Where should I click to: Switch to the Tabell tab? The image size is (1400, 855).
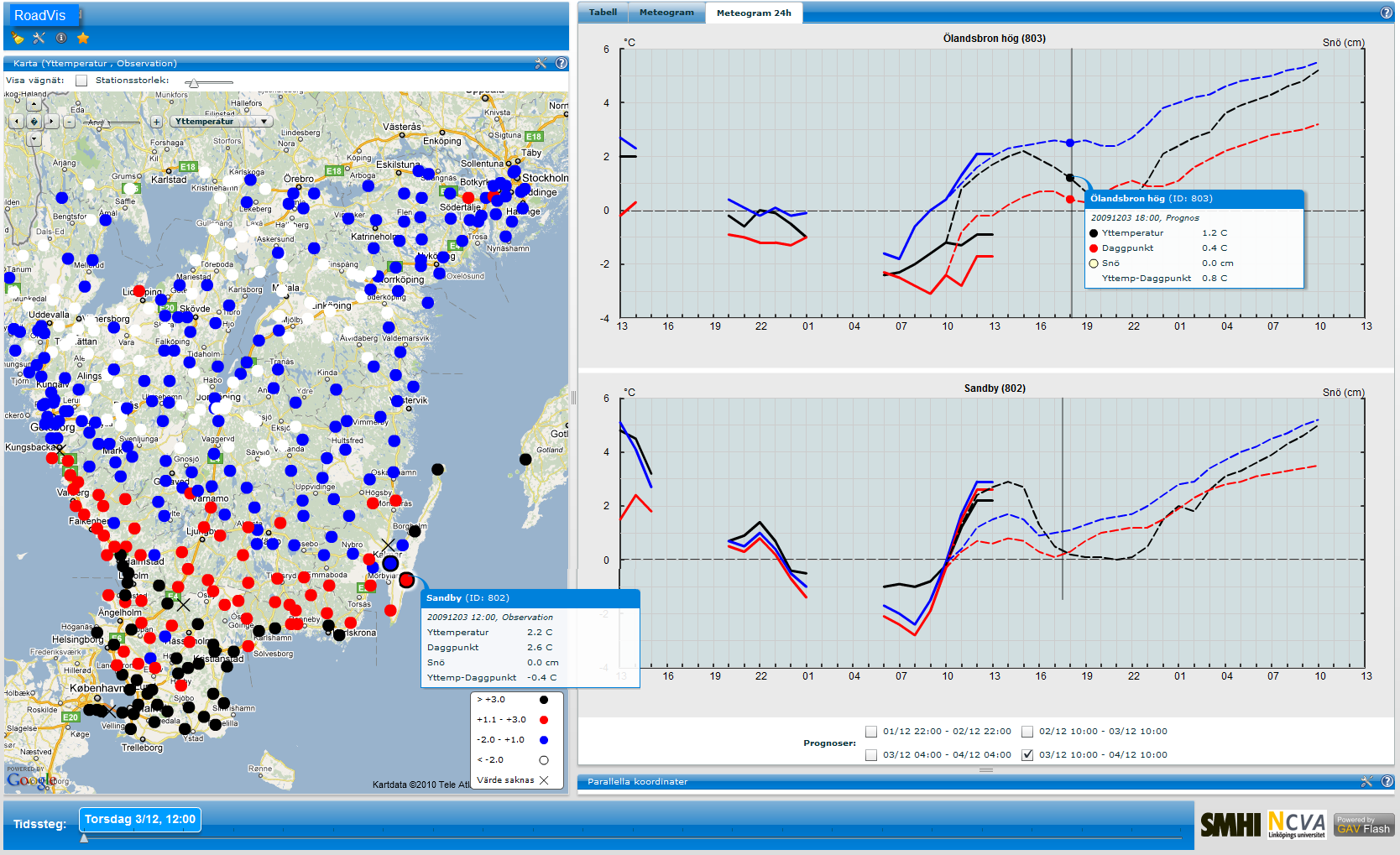(x=603, y=13)
